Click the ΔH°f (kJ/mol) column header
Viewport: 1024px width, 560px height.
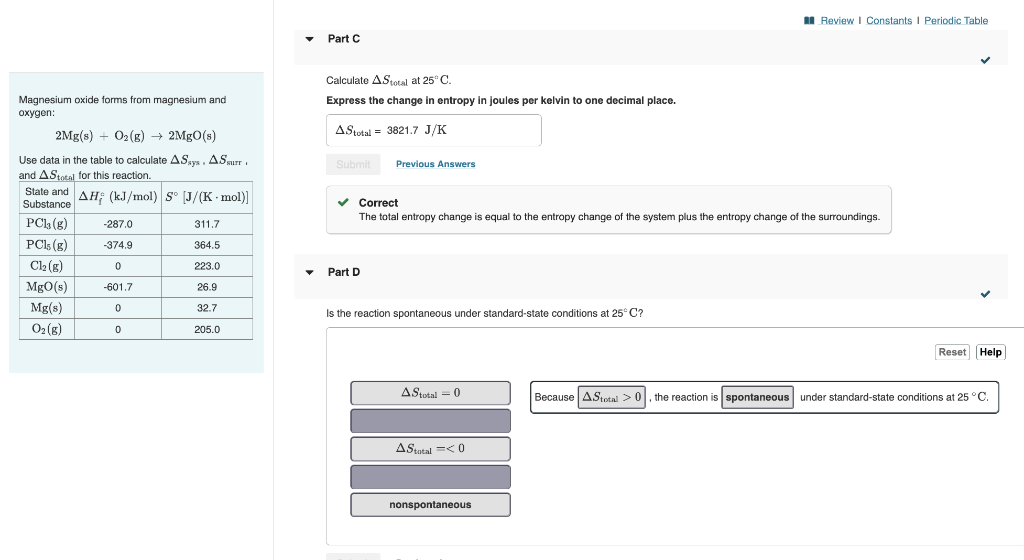[118, 197]
